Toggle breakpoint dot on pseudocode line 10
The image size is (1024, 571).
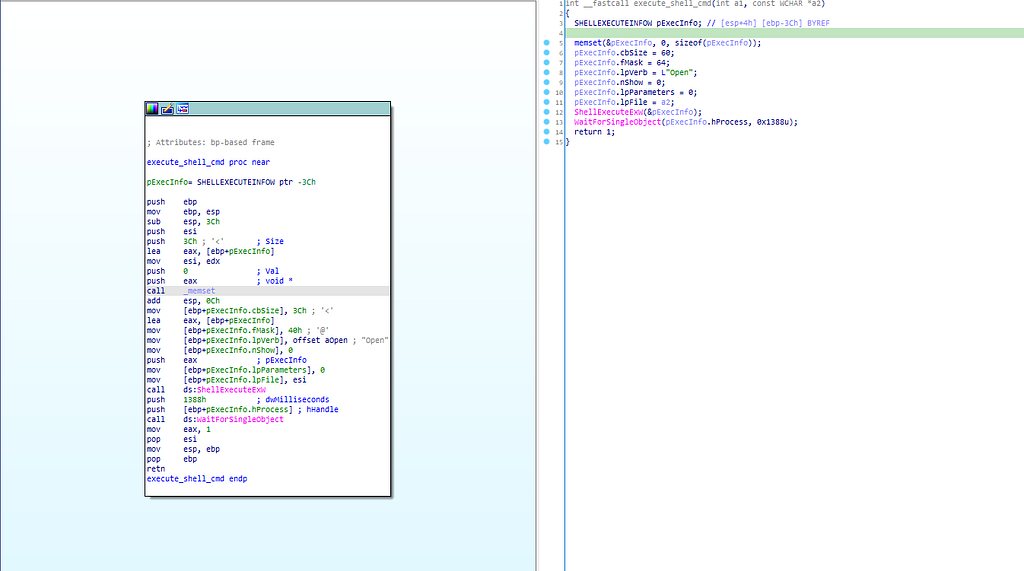point(547,92)
